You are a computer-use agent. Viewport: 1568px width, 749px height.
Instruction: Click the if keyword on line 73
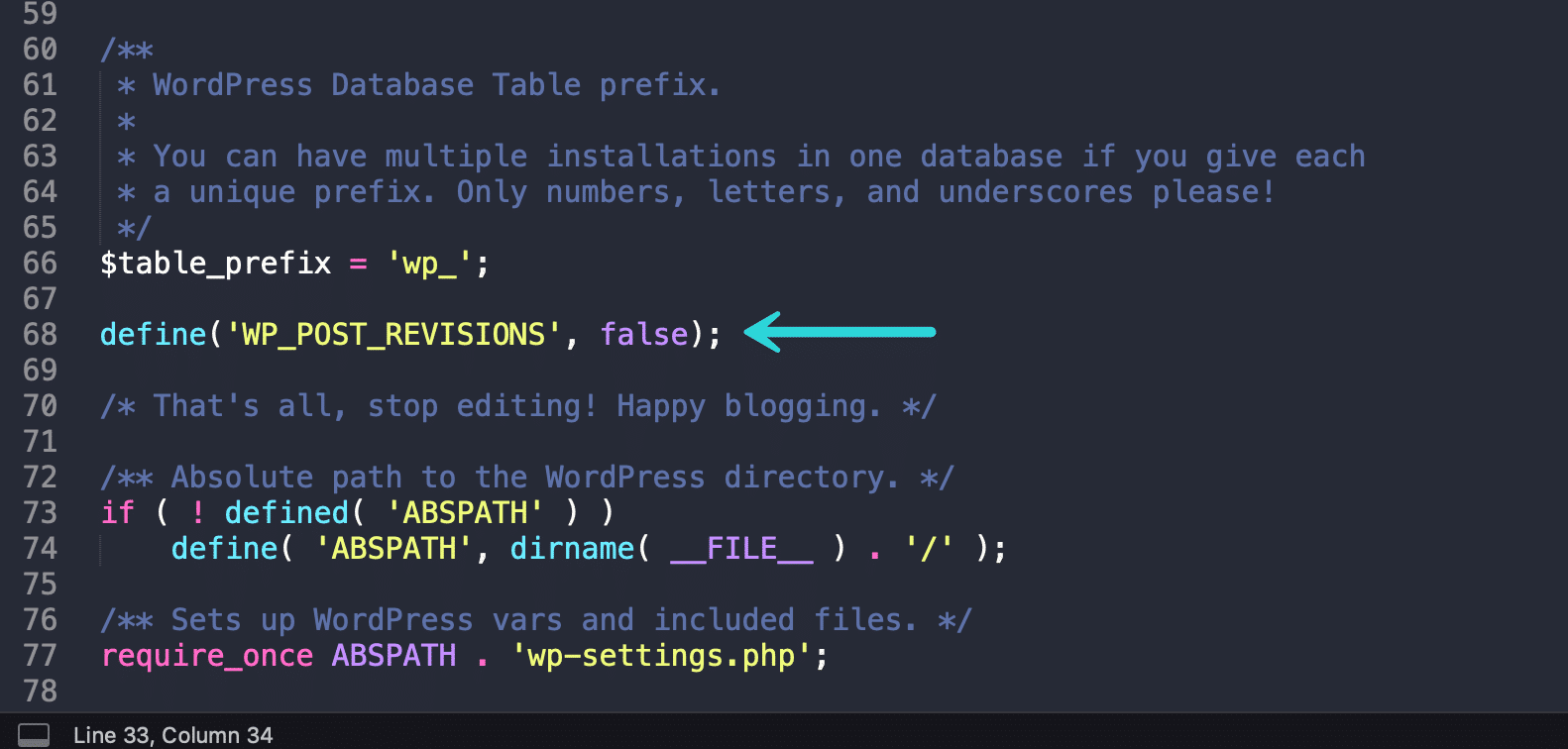point(118,513)
